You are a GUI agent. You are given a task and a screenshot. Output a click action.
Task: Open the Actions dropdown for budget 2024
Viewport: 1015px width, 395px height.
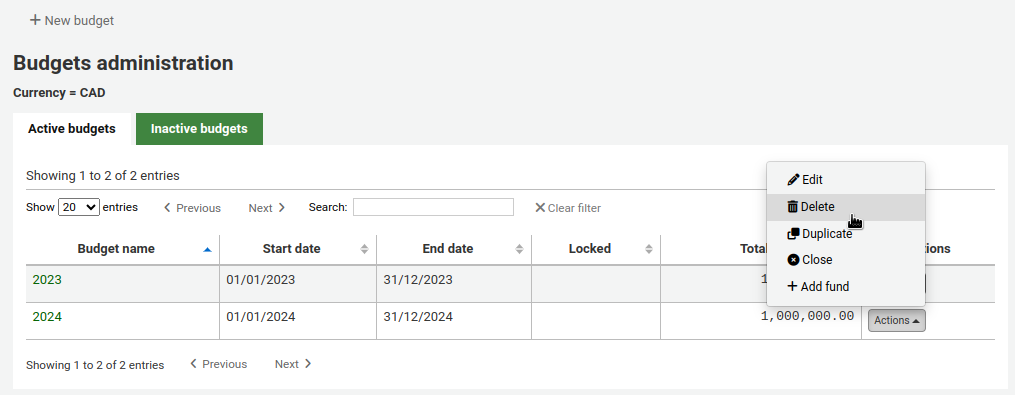coord(897,321)
